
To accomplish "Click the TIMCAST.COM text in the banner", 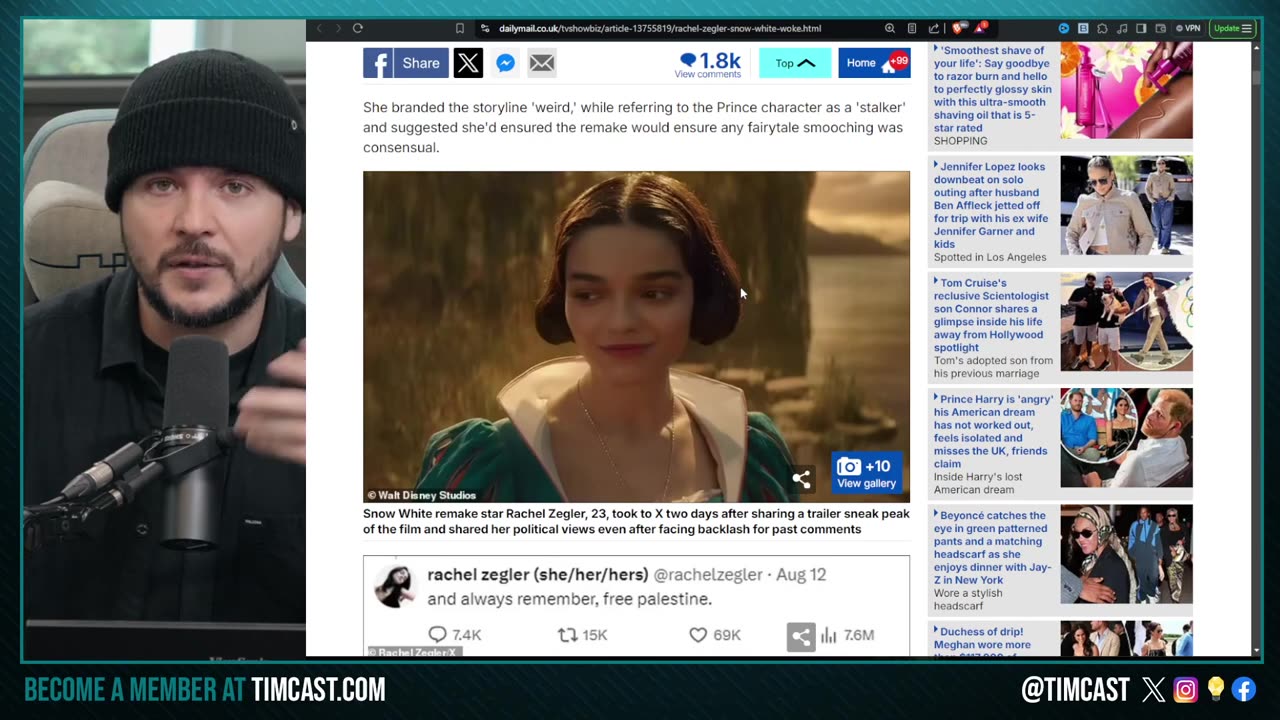I will tap(318, 689).
